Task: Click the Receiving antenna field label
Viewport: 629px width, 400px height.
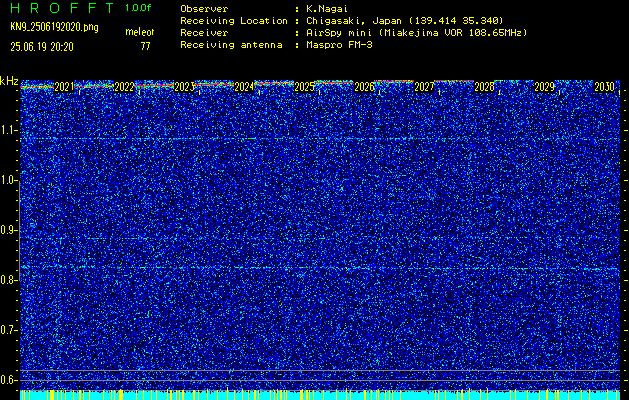Action: click(231, 45)
